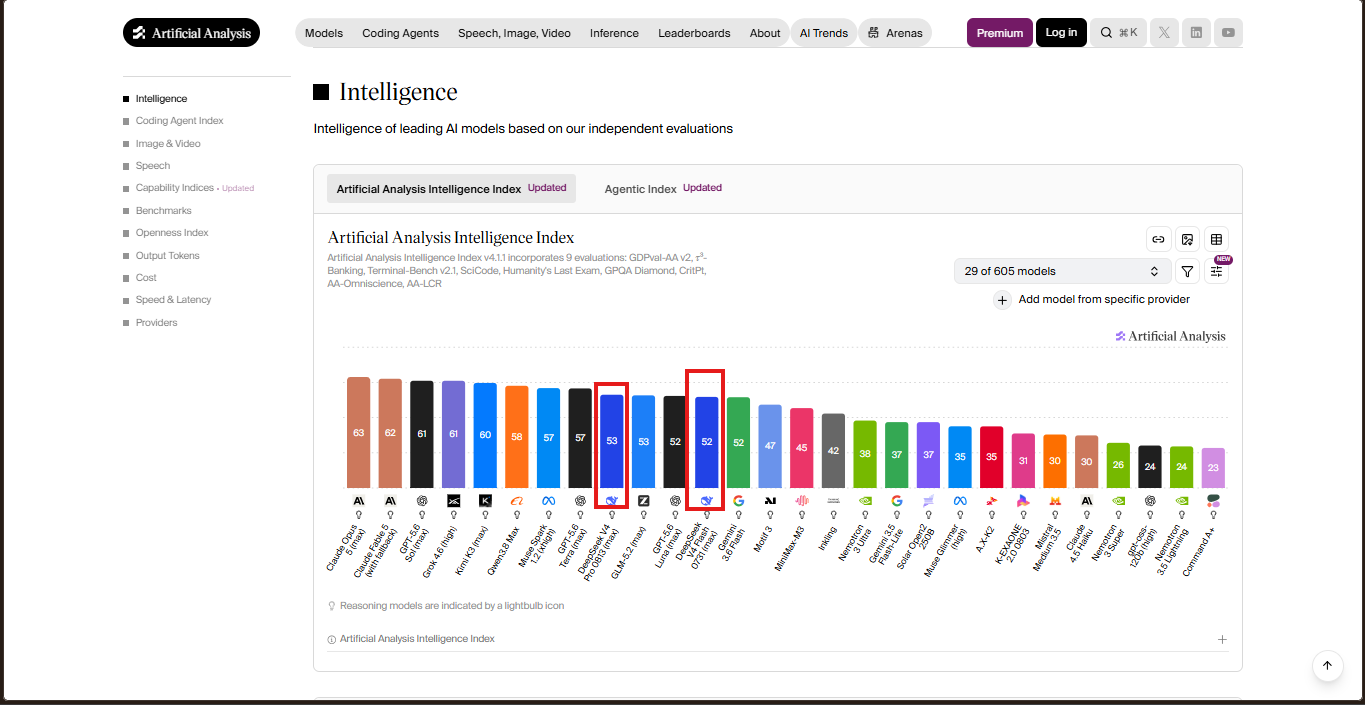Click Mistral logo under Mistral Medium 3.5 bar
Screen dimensions: 1365x705
point(1055,500)
